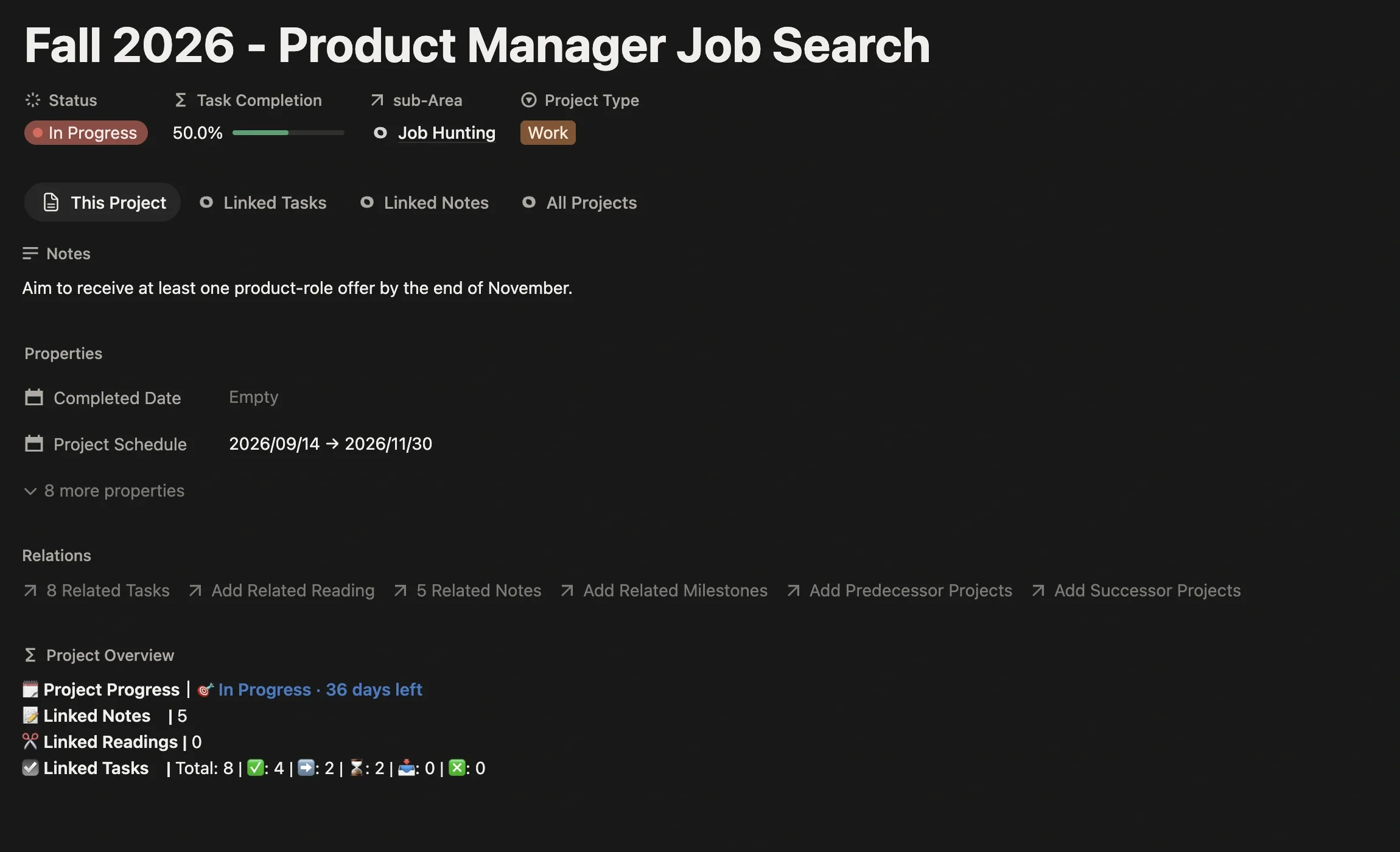This screenshot has height=852, width=1400.
Task: Click the notes text about product-role offer
Action: 297,288
